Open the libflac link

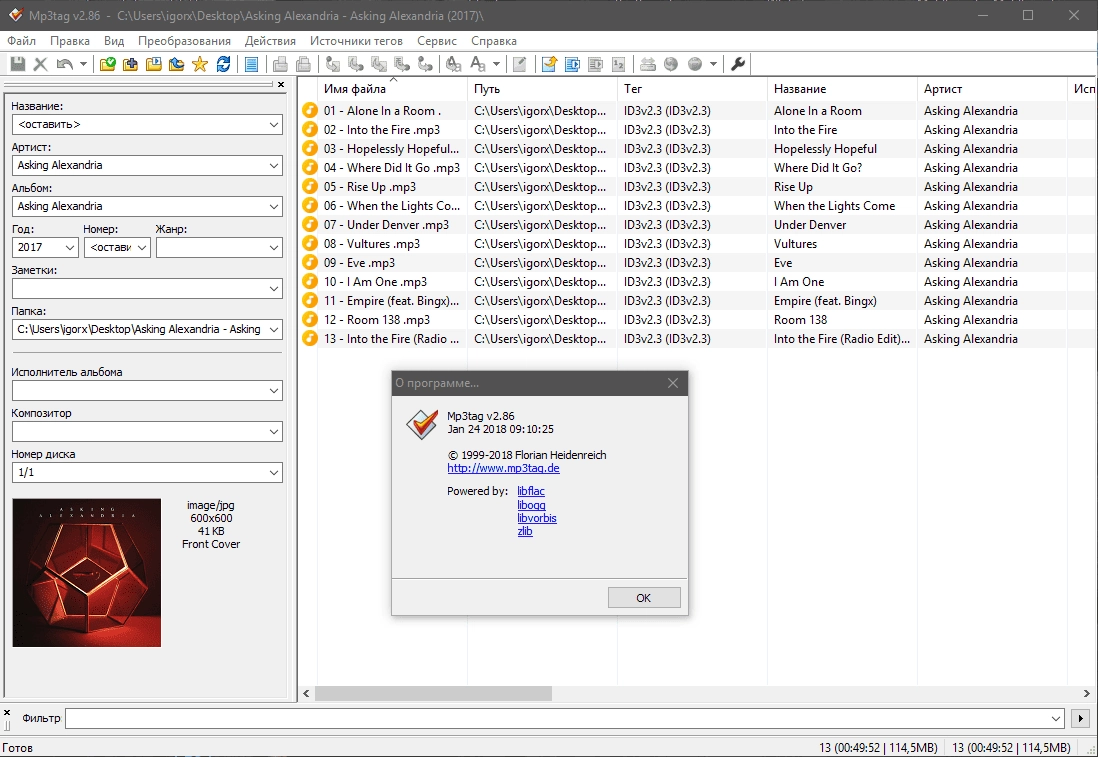tap(531, 492)
